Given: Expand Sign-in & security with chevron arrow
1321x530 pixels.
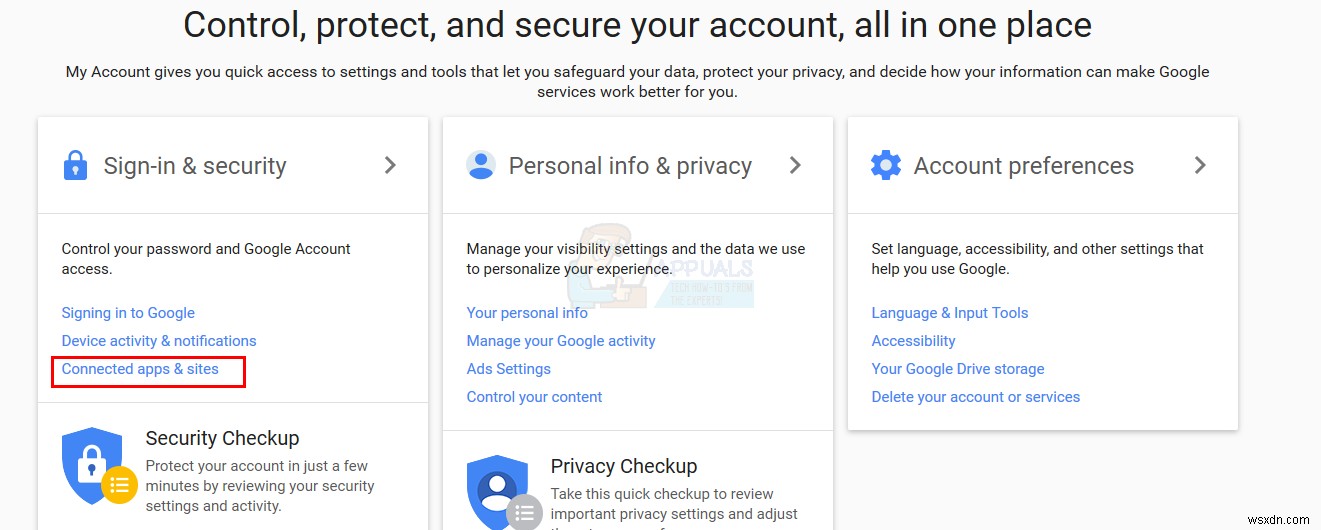Looking at the screenshot, I should pyautogui.click(x=391, y=165).
